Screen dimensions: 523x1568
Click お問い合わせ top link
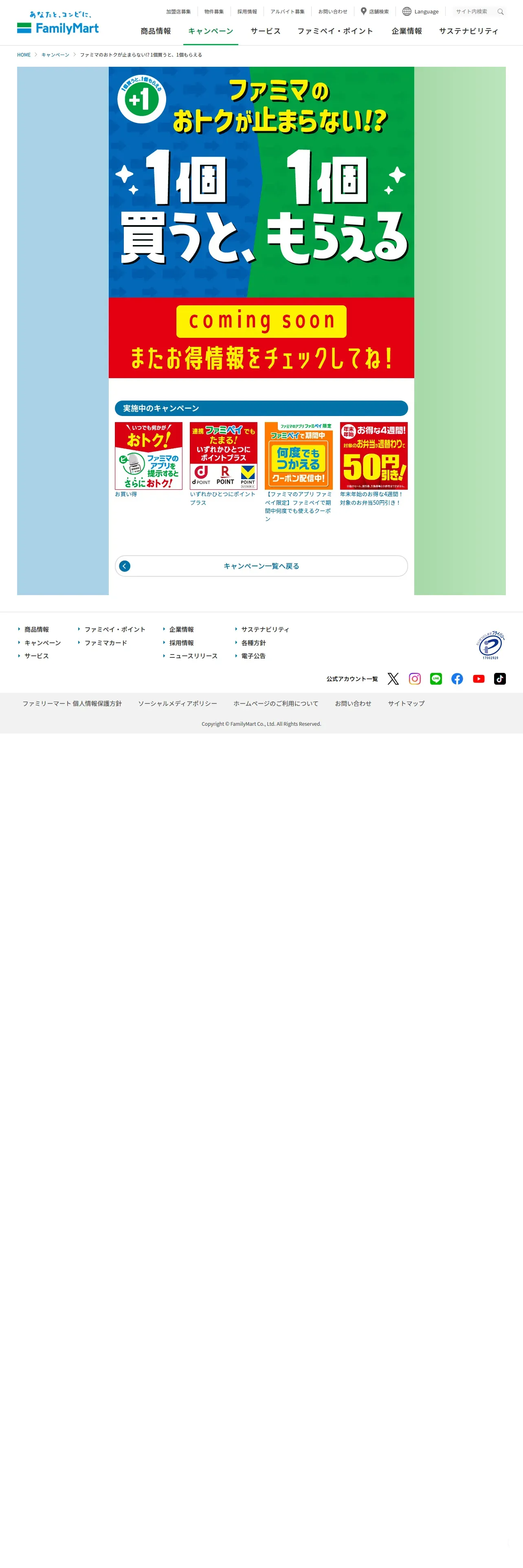333,11
